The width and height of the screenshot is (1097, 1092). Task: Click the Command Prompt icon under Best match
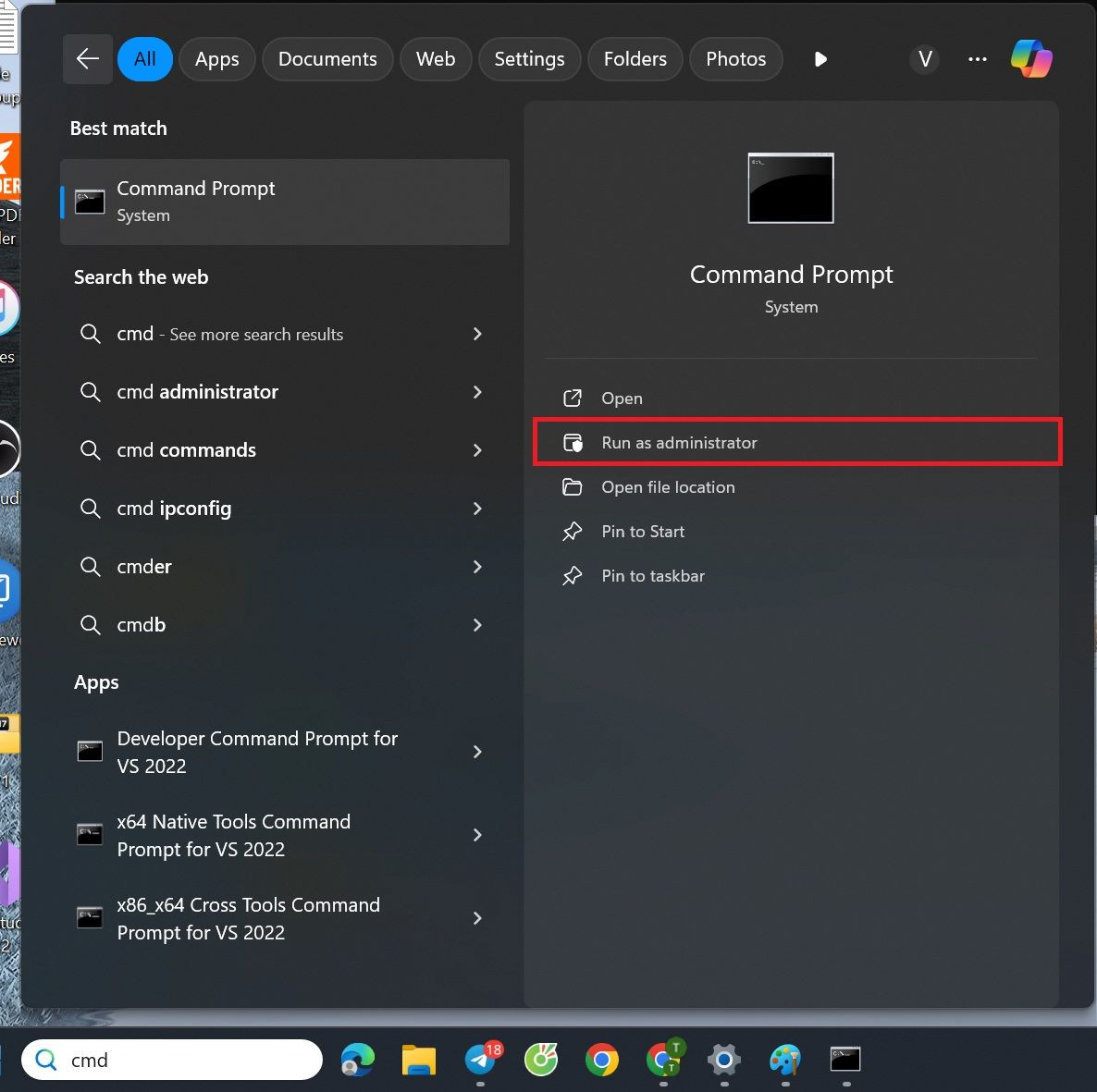[89, 201]
